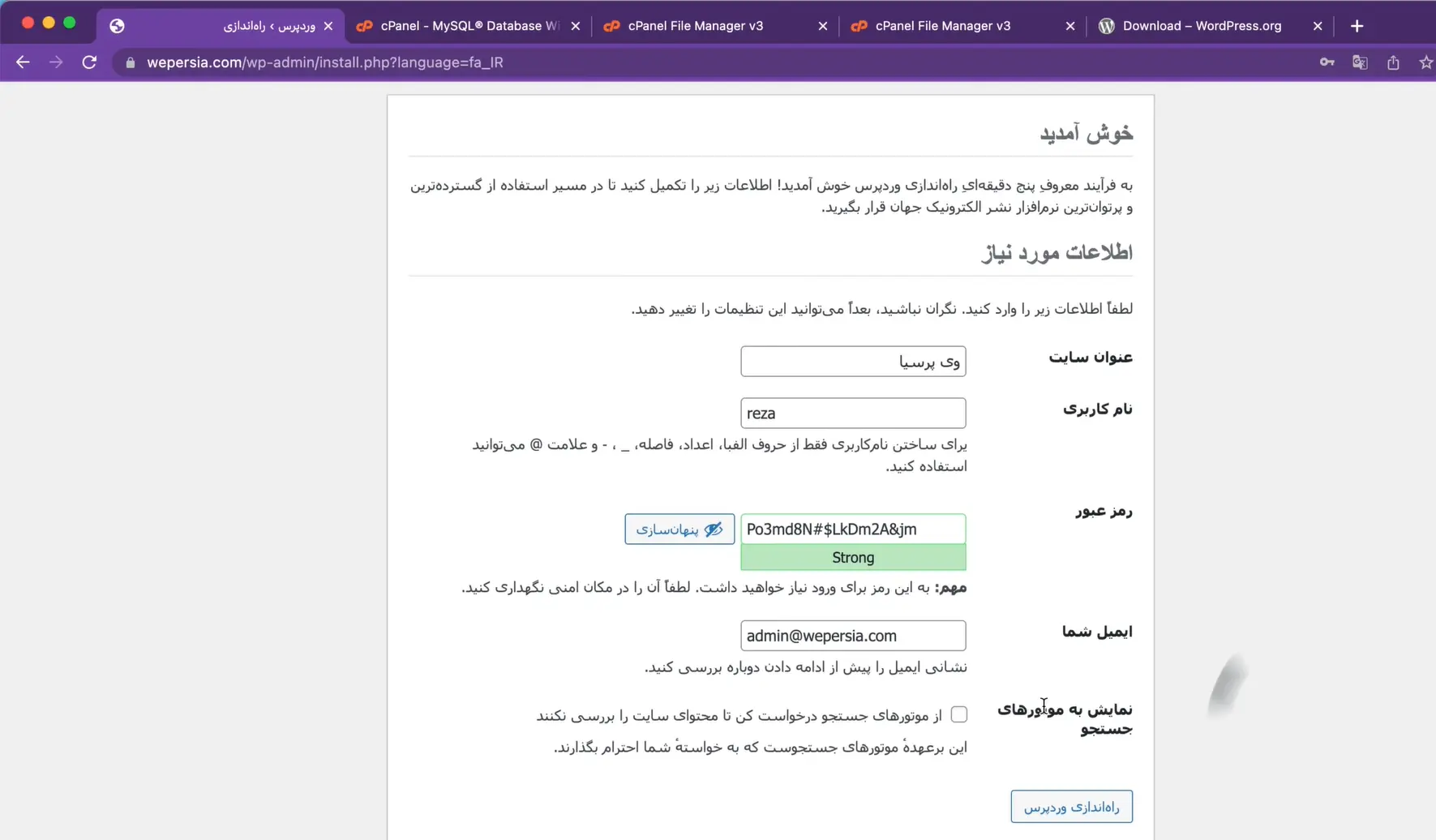Close the window with red button

[x=28, y=23]
